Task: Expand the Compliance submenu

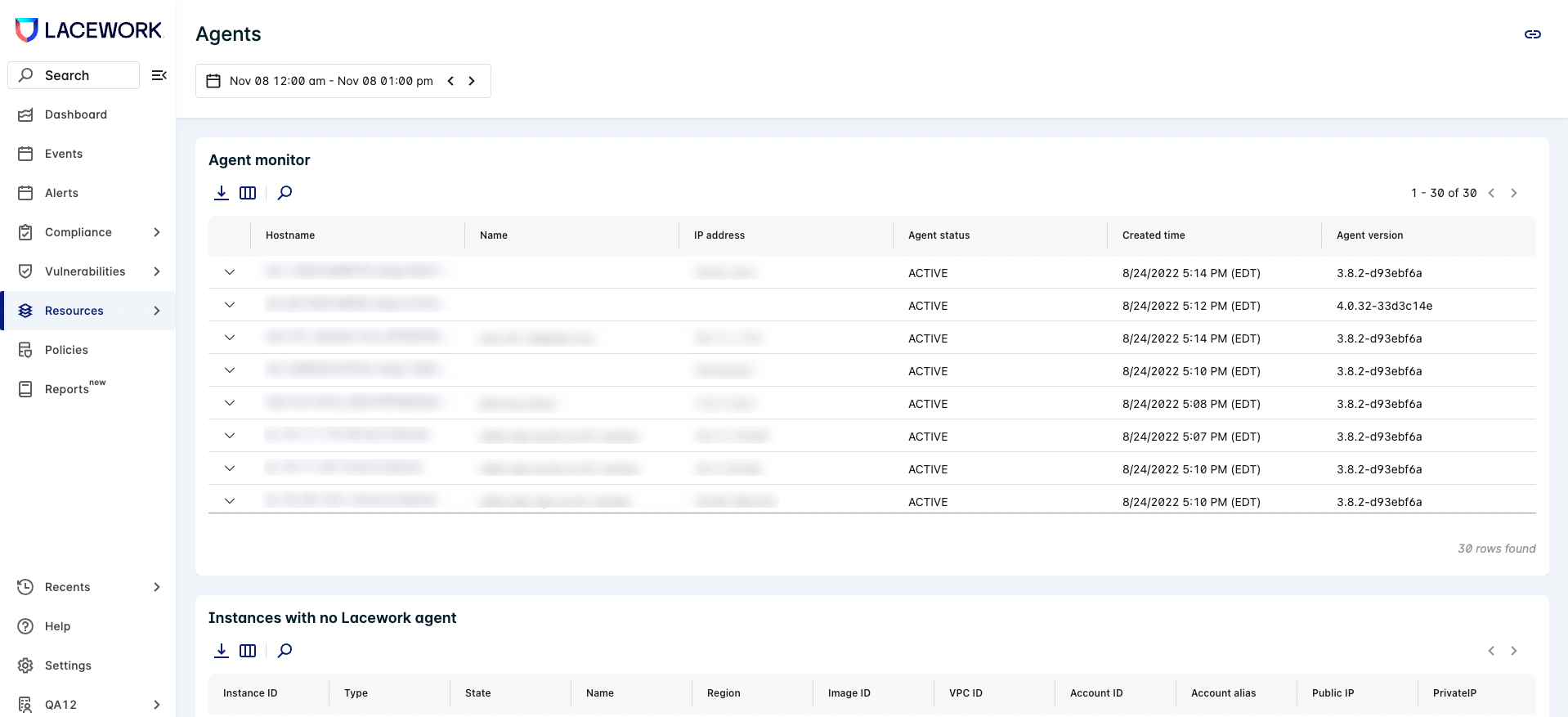Action: point(157,232)
